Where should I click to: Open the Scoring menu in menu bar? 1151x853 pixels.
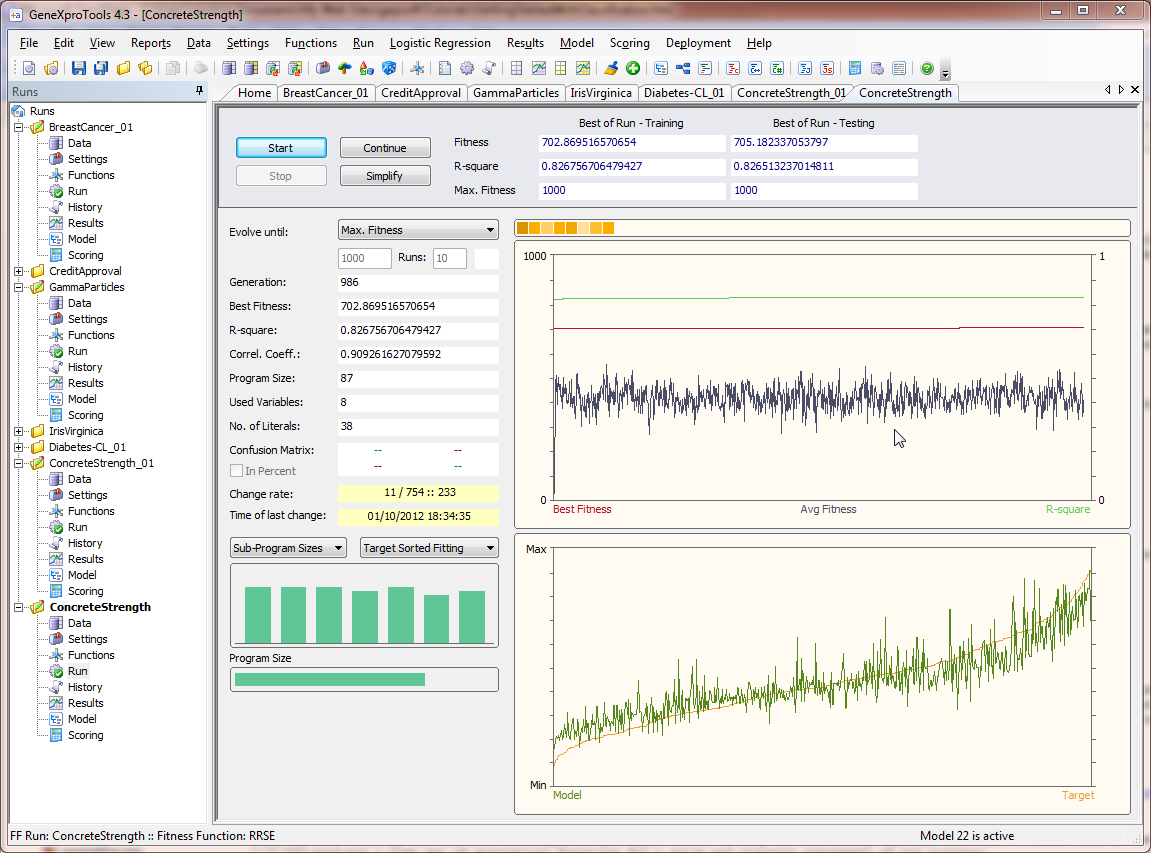coord(629,43)
